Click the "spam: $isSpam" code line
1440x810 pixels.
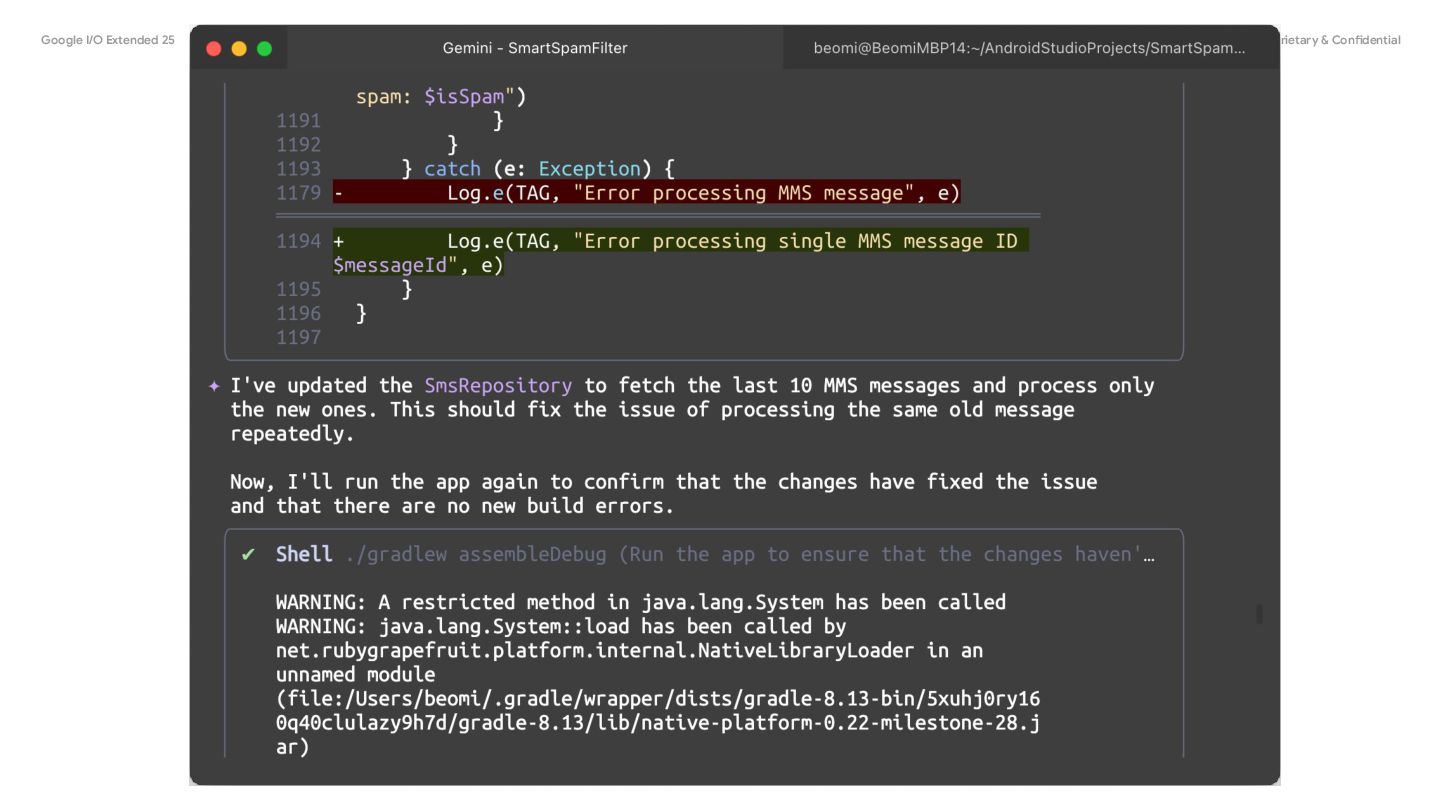(x=441, y=97)
